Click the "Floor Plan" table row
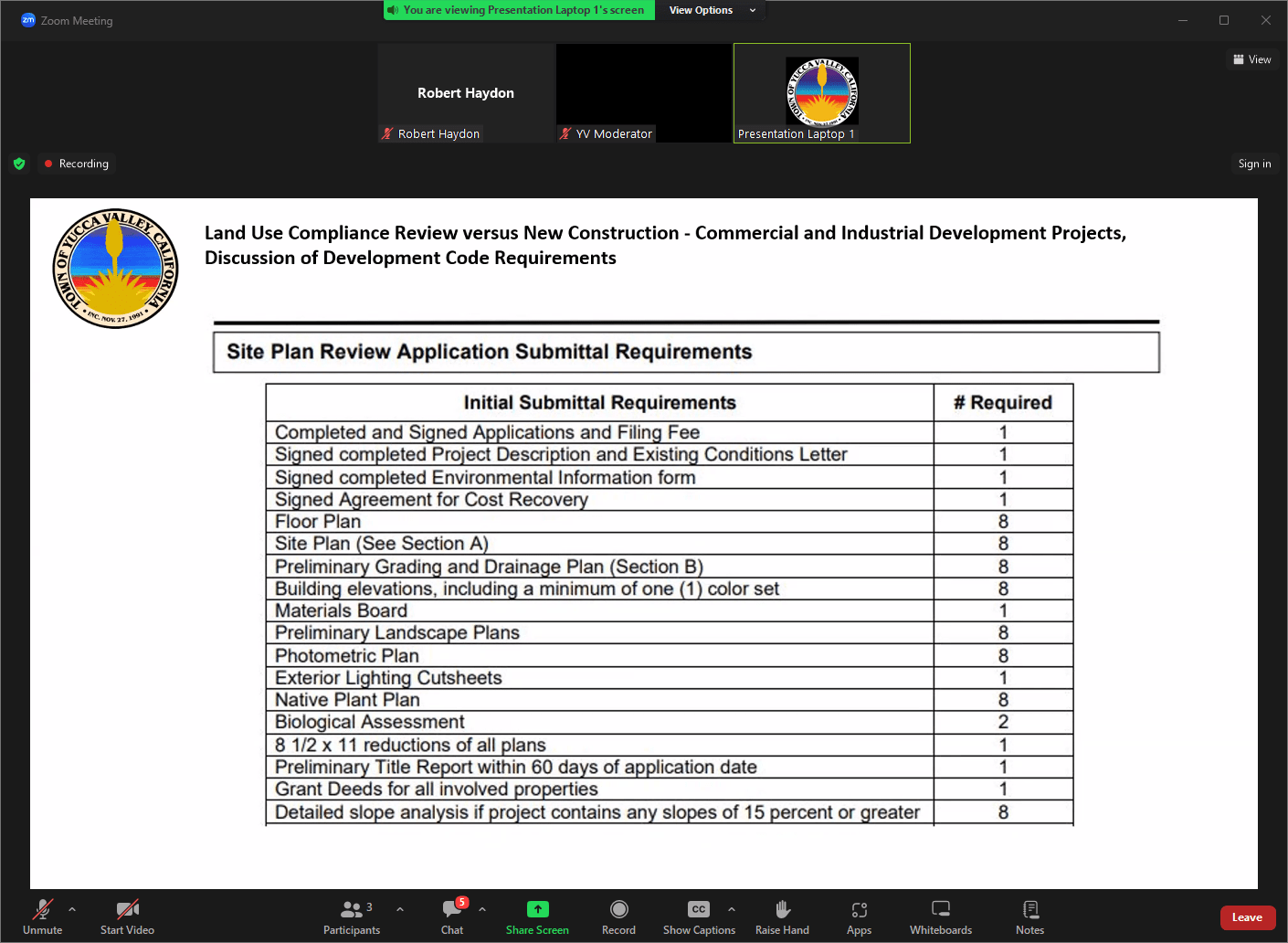The image size is (1288, 943). pyautogui.click(x=669, y=522)
